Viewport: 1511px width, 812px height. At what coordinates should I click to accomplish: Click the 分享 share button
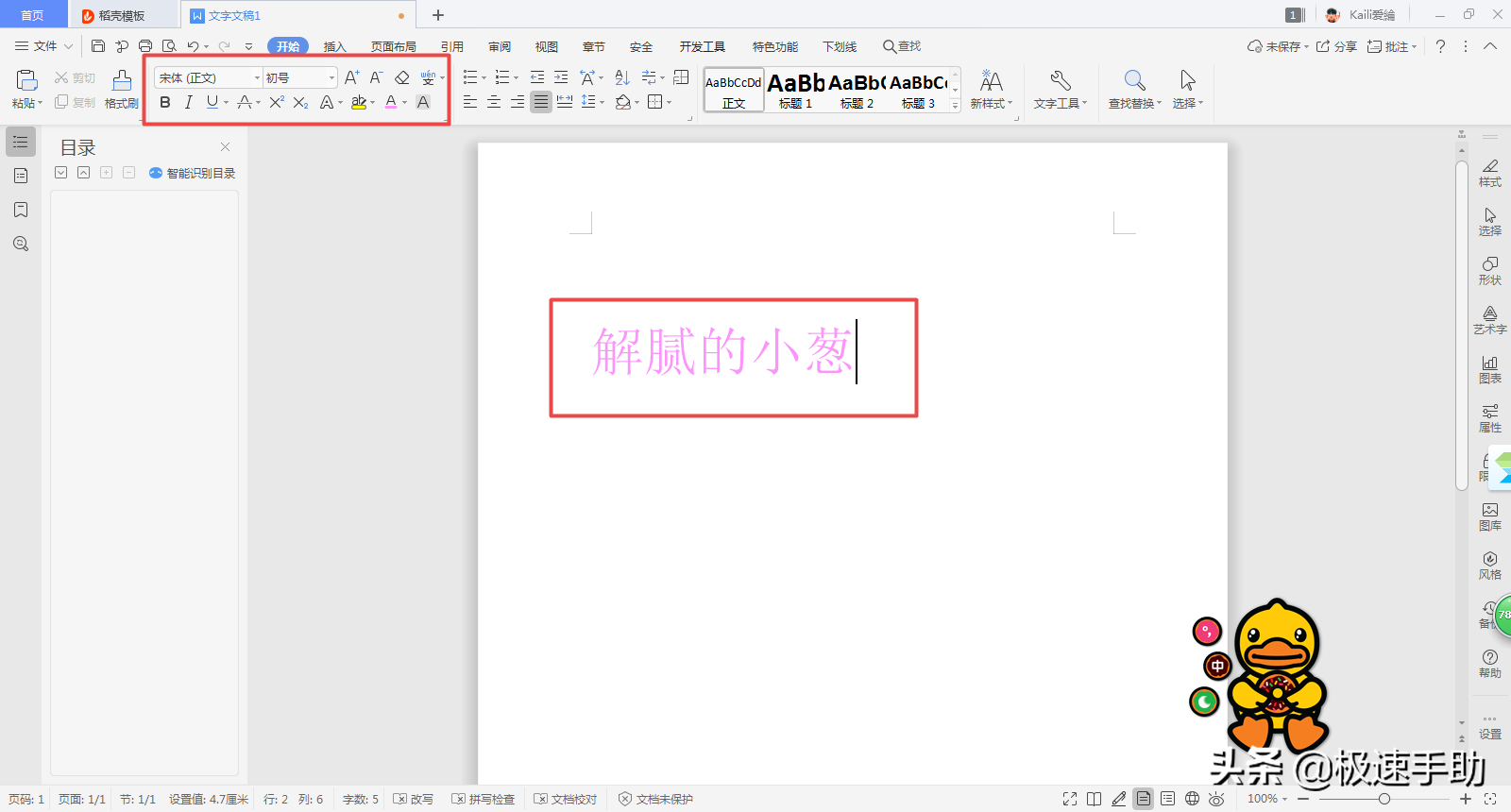point(1337,46)
